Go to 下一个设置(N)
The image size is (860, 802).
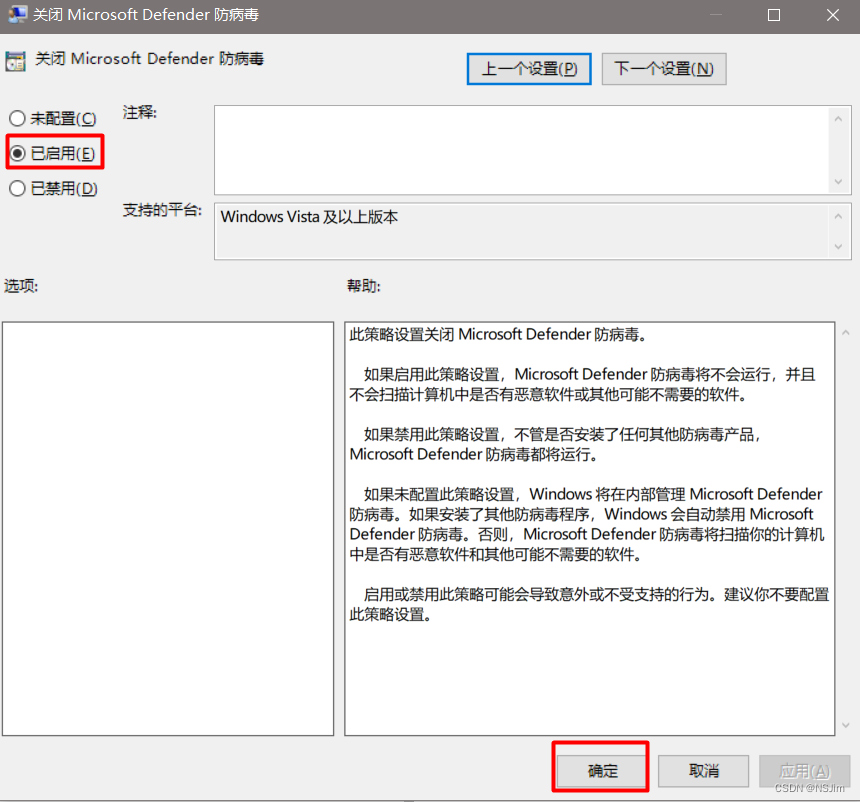[x=664, y=69]
